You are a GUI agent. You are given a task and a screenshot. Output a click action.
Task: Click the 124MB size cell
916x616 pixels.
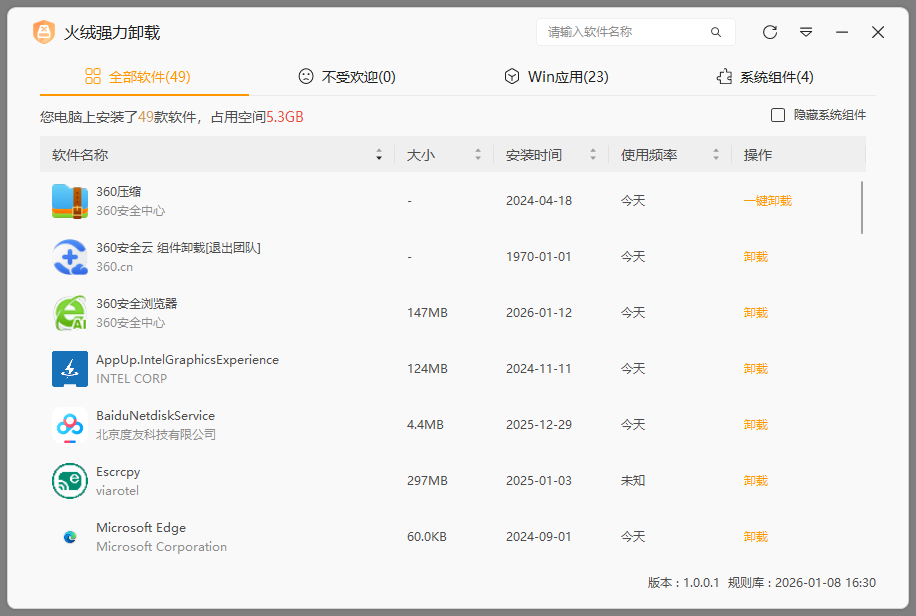pos(427,369)
